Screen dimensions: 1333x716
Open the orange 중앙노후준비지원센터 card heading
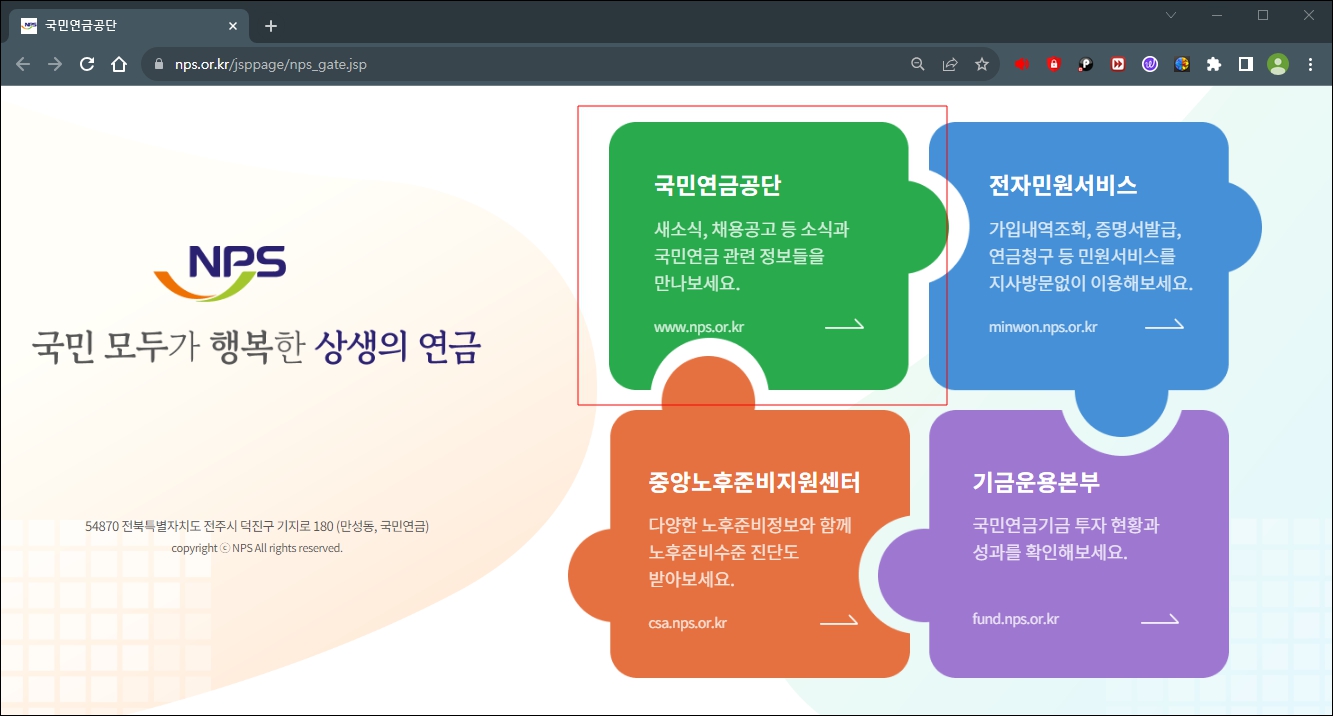pyautogui.click(x=754, y=483)
